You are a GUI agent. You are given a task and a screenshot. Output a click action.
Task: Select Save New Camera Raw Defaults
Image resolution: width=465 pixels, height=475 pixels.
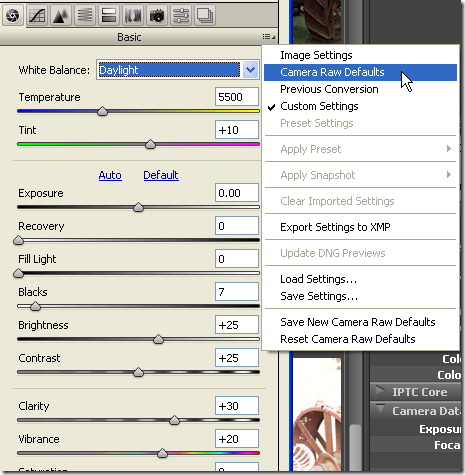tap(358, 322)
